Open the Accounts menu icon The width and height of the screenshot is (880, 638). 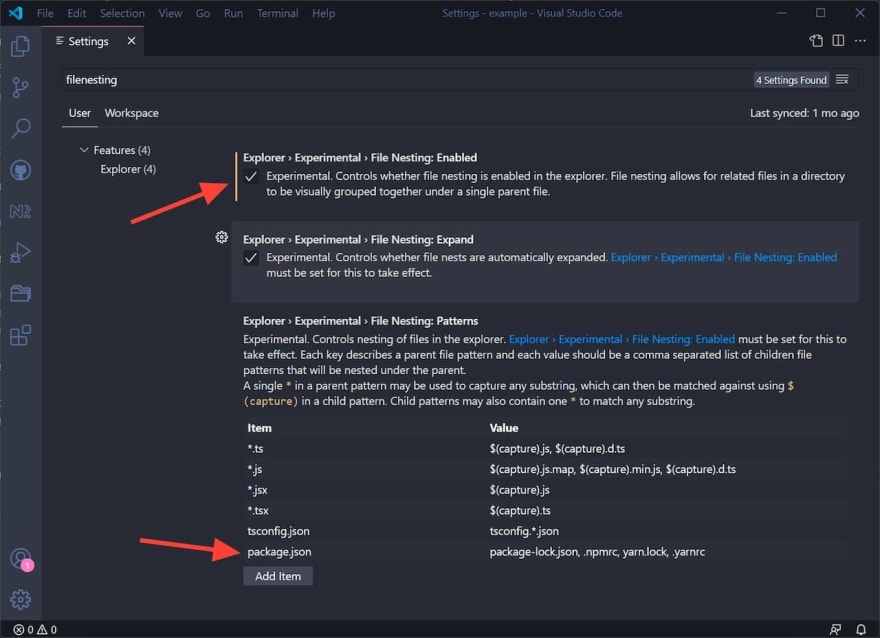tap(21, 559)
